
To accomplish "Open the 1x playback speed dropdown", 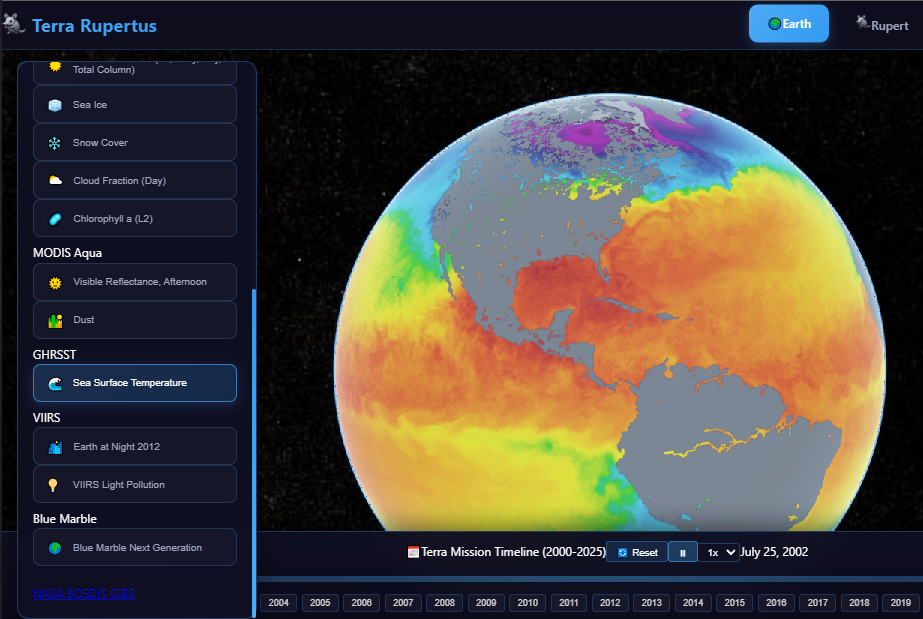I will pos(719,553).
